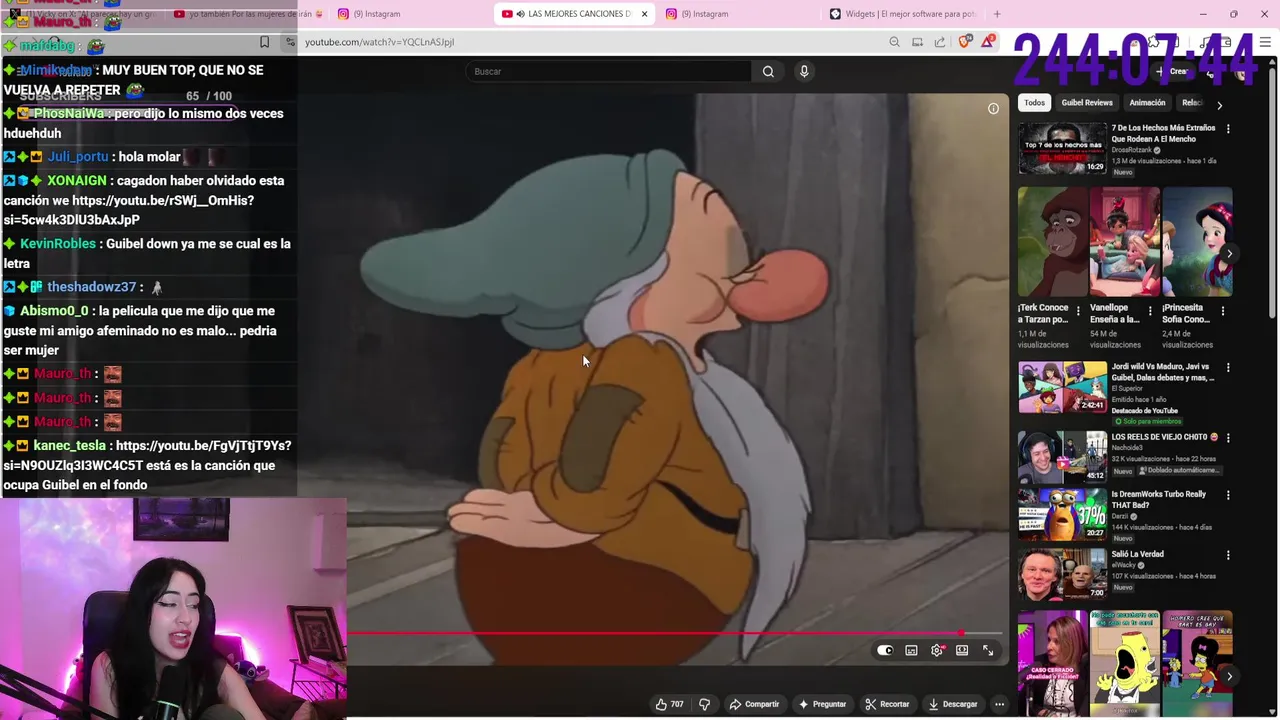Like the video with 707 likes
Image resolution: width=1280 pixels, height=720 pixels.
point(669,704)
